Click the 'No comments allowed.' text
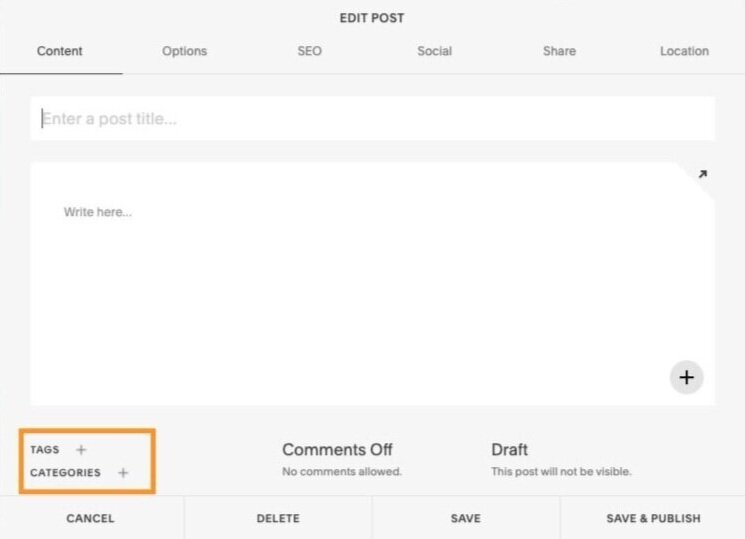Viewport: 745px width, 539px height. tap(342, 472)
